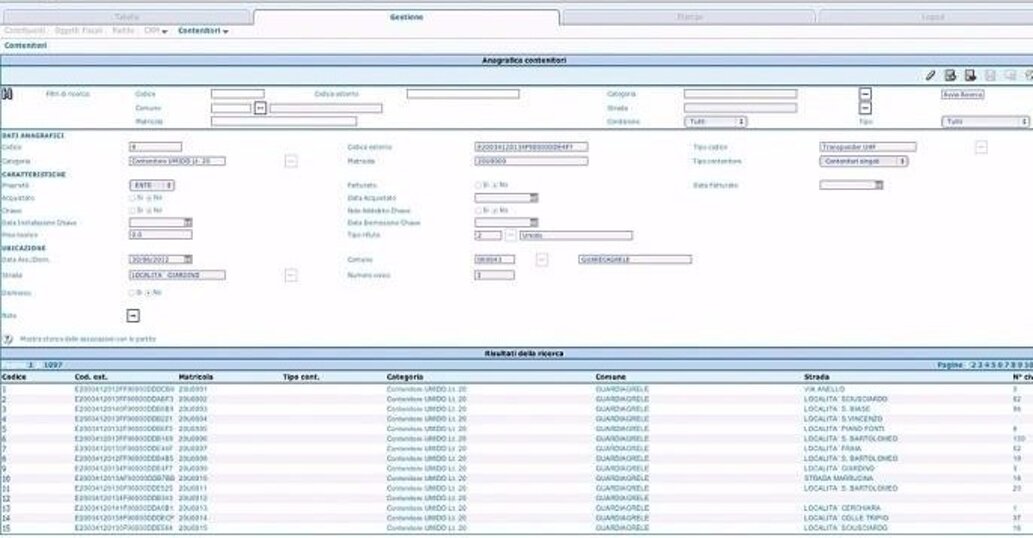The height and width of the screenshot is (538, 1033).
Task: Click the lookup button next to Strada field
Action: point(290,275)
